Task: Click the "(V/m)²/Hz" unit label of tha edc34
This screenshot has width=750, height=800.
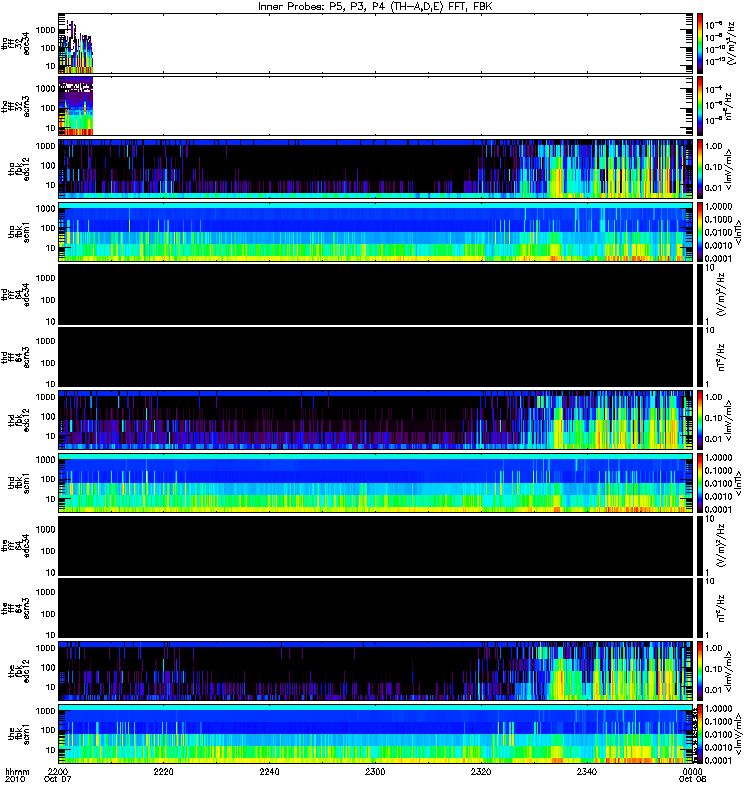Action: 730,43
